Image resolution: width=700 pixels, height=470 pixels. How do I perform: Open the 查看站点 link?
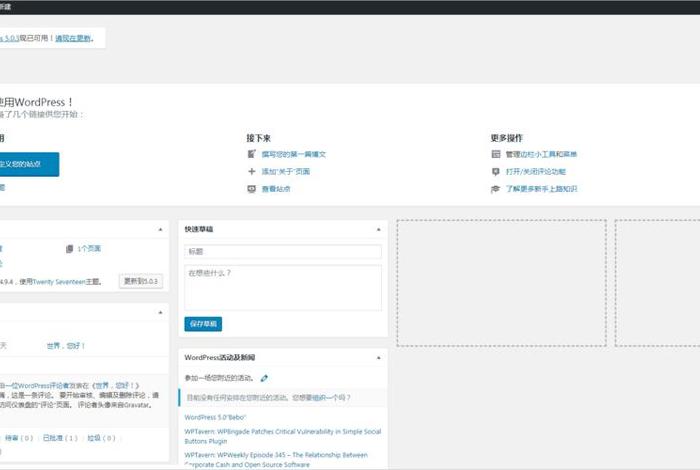276,189
